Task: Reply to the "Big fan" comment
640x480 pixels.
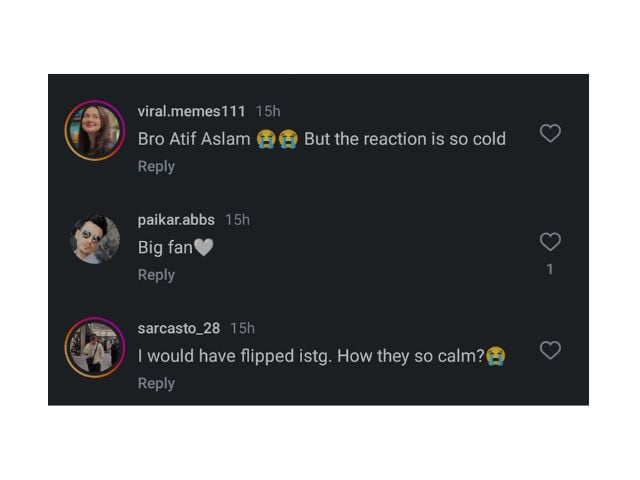Action: click(156, 275)
